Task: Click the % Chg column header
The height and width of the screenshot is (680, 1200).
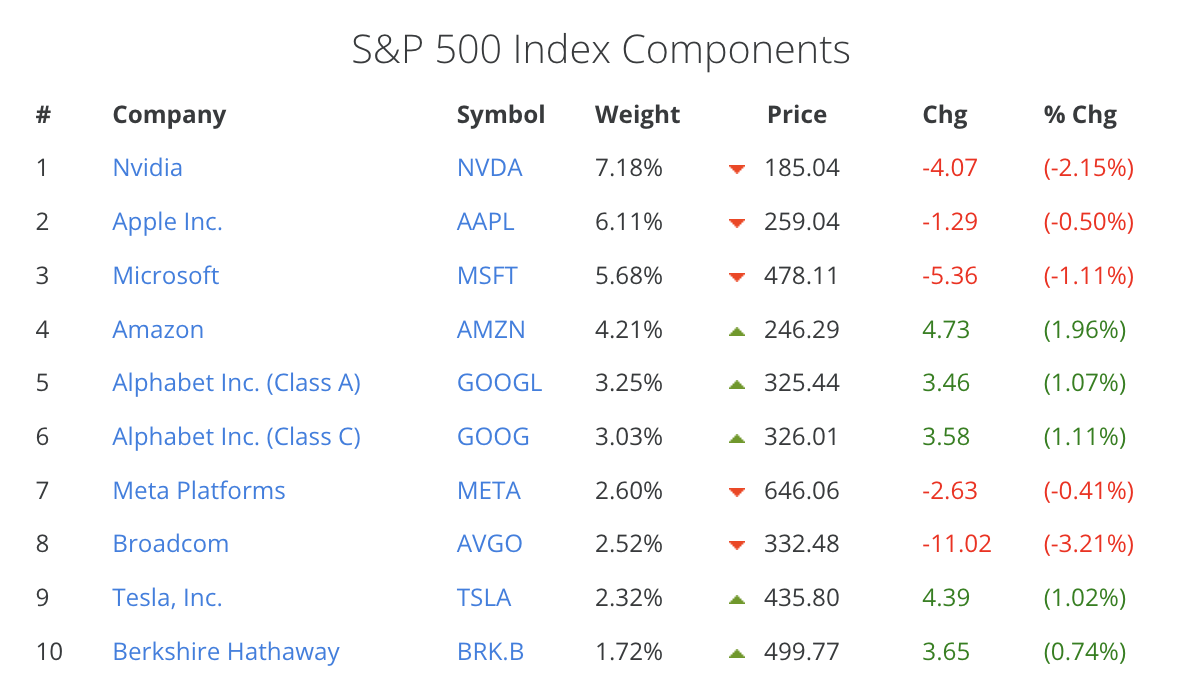Action: click(1080, 115)
